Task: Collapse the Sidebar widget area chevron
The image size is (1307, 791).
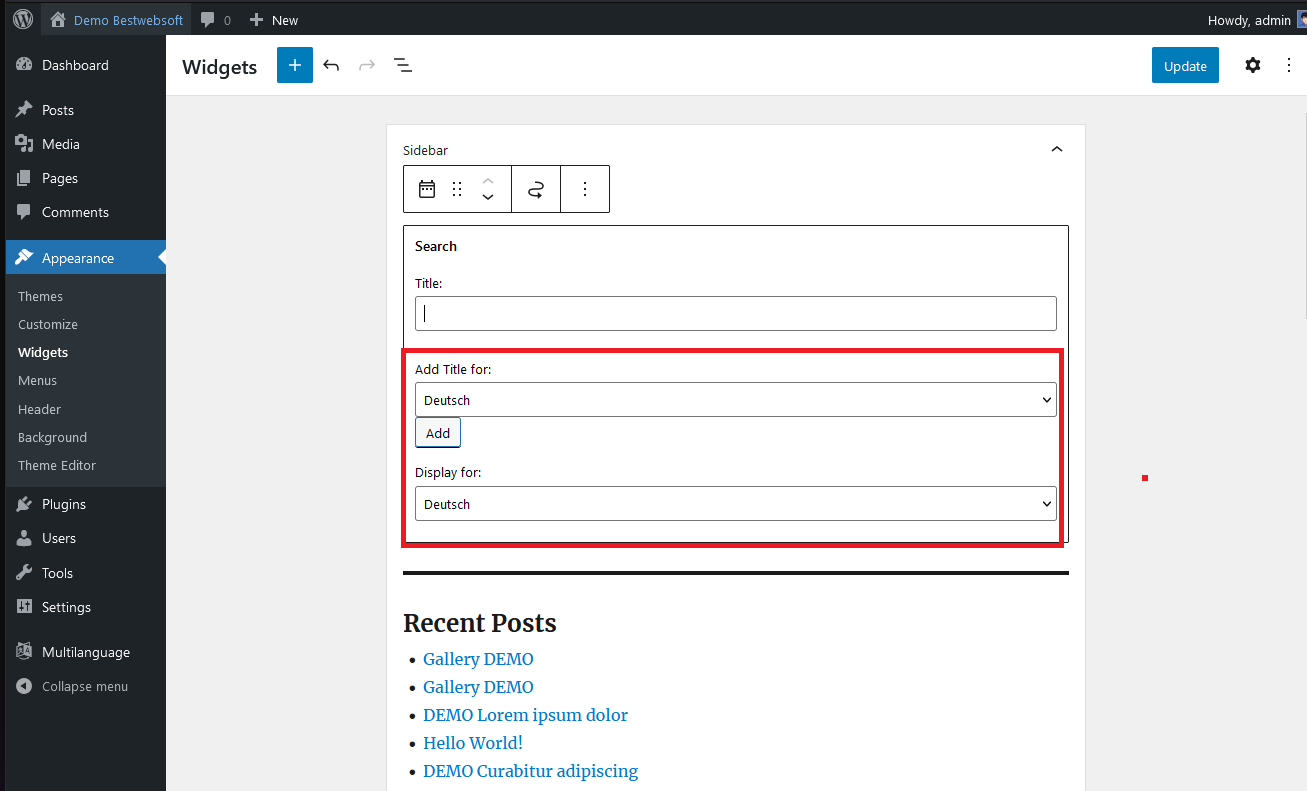Action: click(x=1057, y=149)
